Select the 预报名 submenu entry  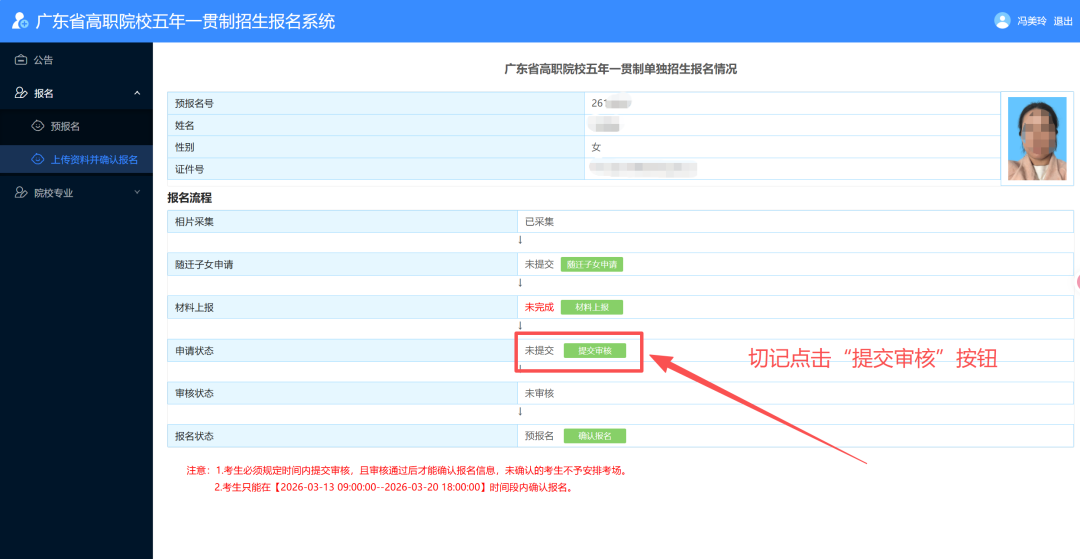click(65, 126)
